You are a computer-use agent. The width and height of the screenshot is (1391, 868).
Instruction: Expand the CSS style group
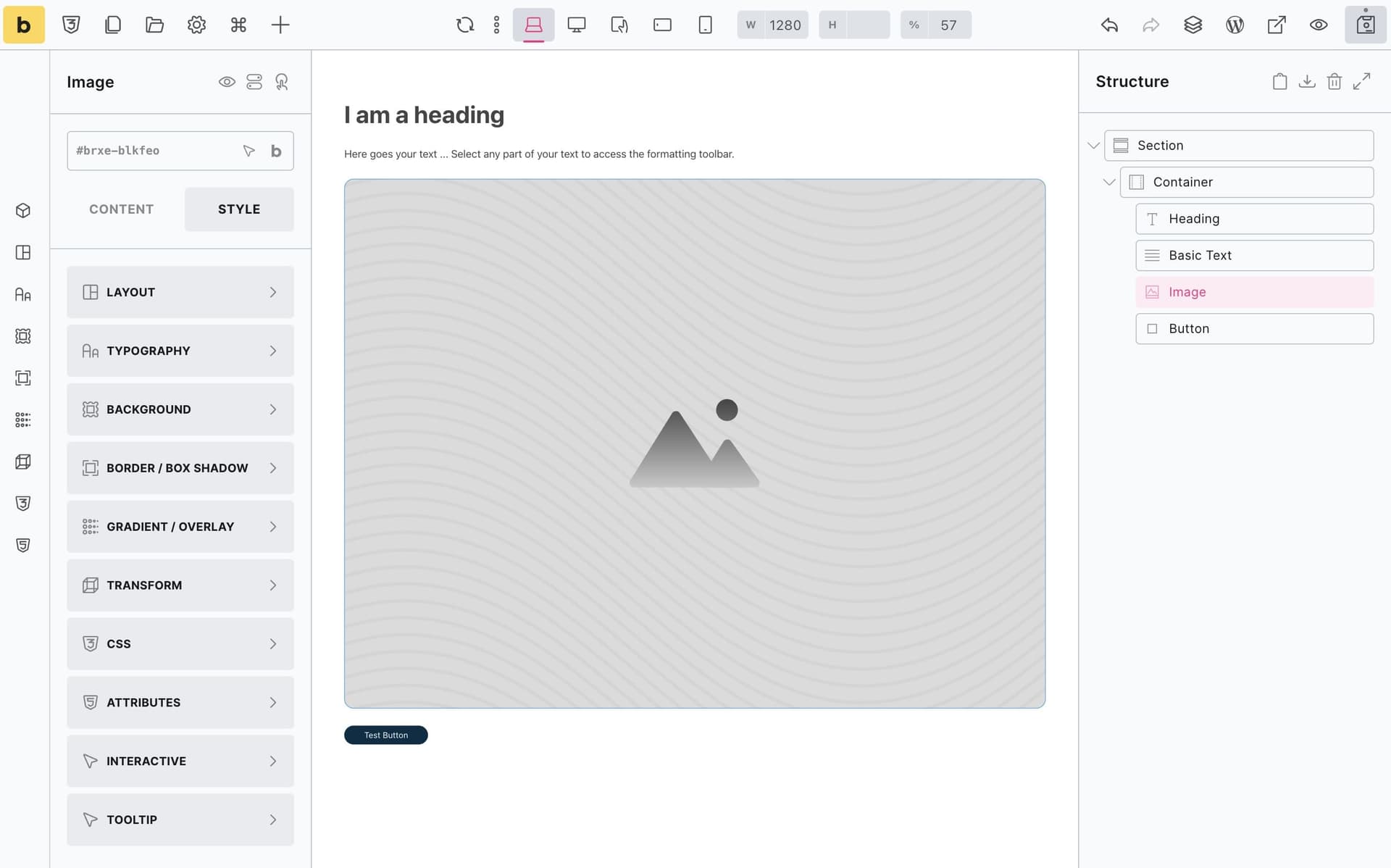coord(180,644)
